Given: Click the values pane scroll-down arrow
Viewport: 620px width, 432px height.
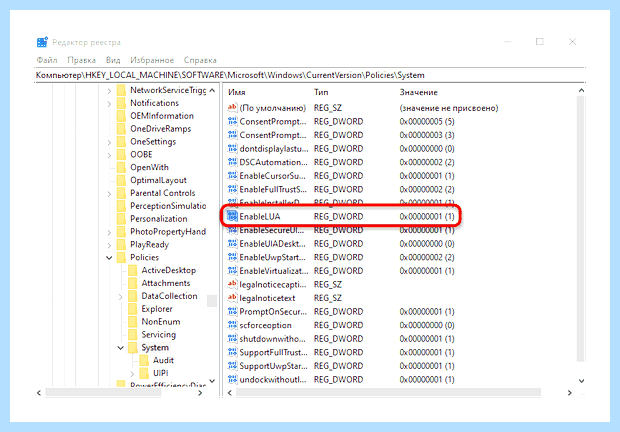Looking at the screenshot, I should (581, 381).
